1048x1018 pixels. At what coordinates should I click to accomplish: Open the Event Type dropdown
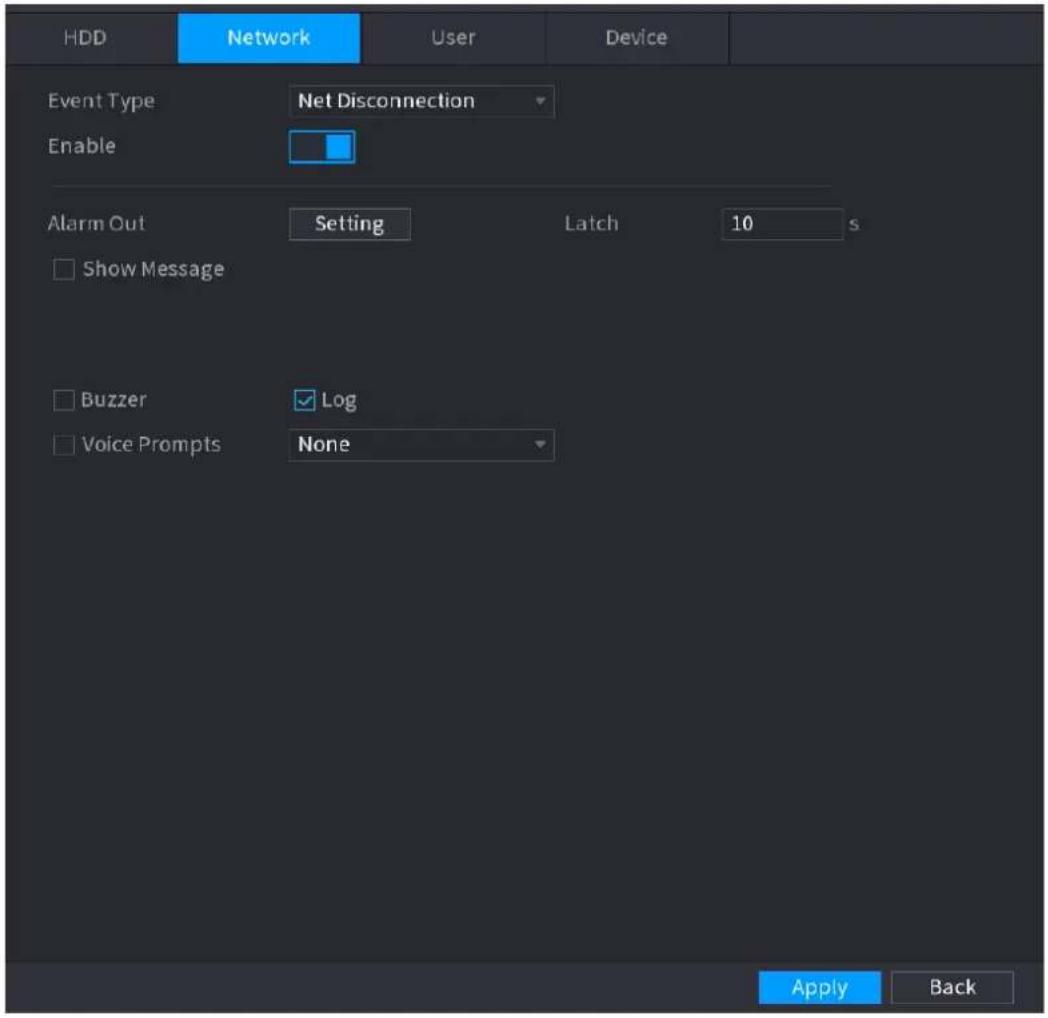pos(421,101)
